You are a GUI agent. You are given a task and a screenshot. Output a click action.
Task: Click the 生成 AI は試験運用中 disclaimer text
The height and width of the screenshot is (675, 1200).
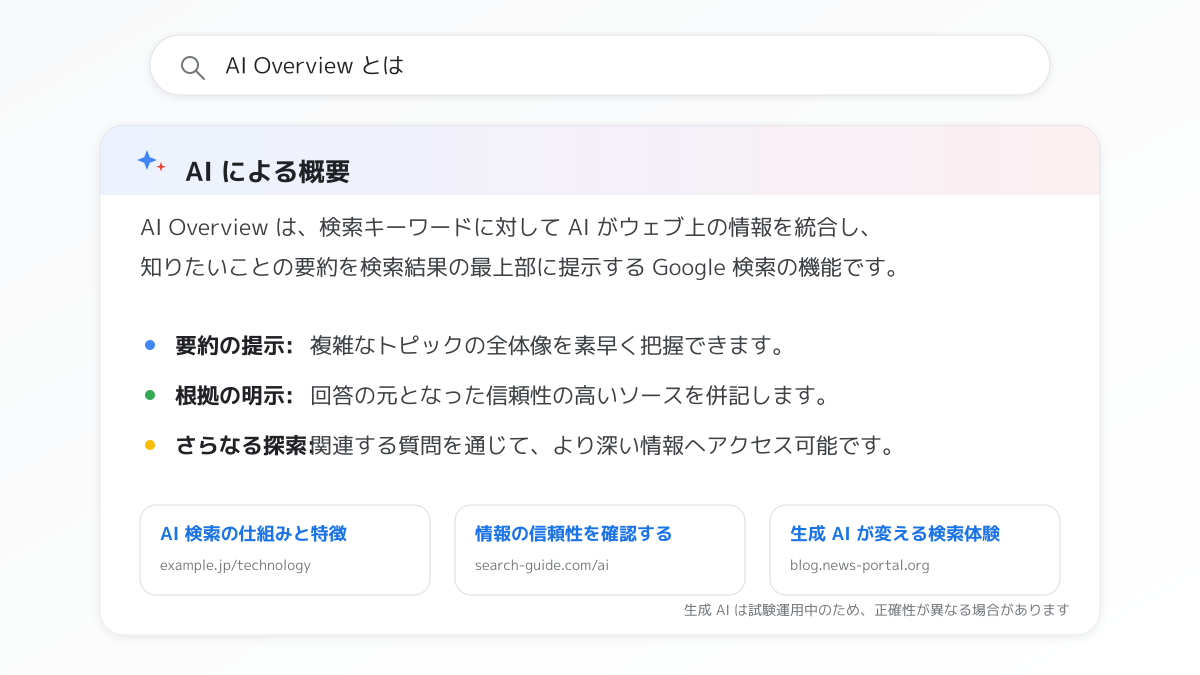(x=877, y=610)
